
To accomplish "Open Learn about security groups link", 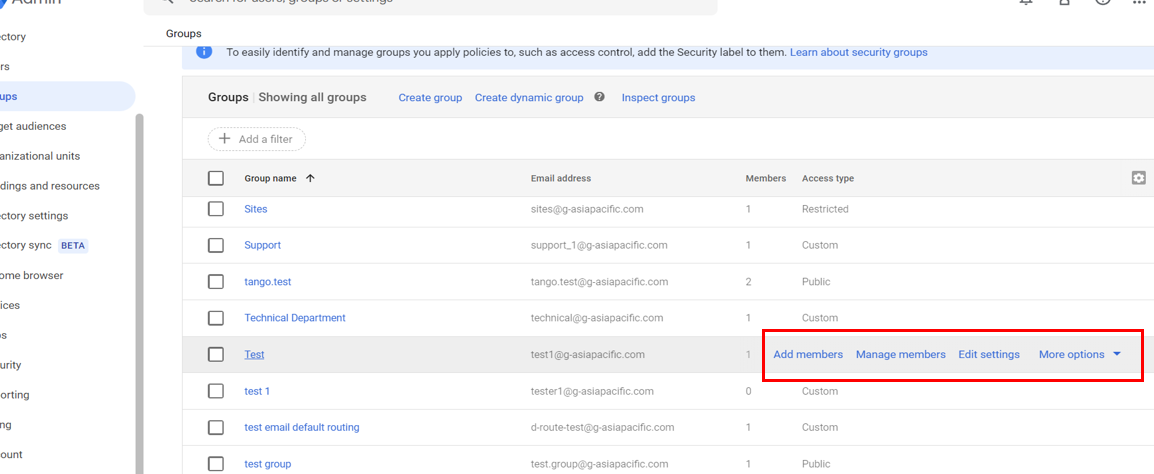I will (859, 52).
